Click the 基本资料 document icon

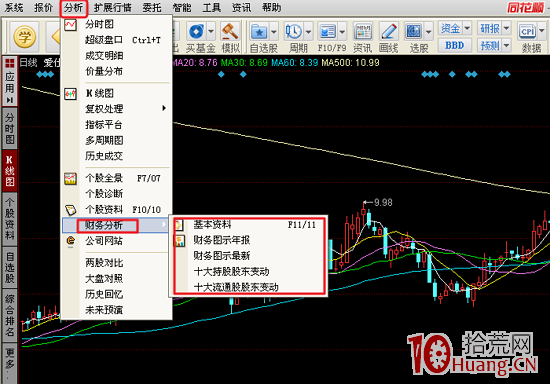pyautogui.click(x=179, y=225)
